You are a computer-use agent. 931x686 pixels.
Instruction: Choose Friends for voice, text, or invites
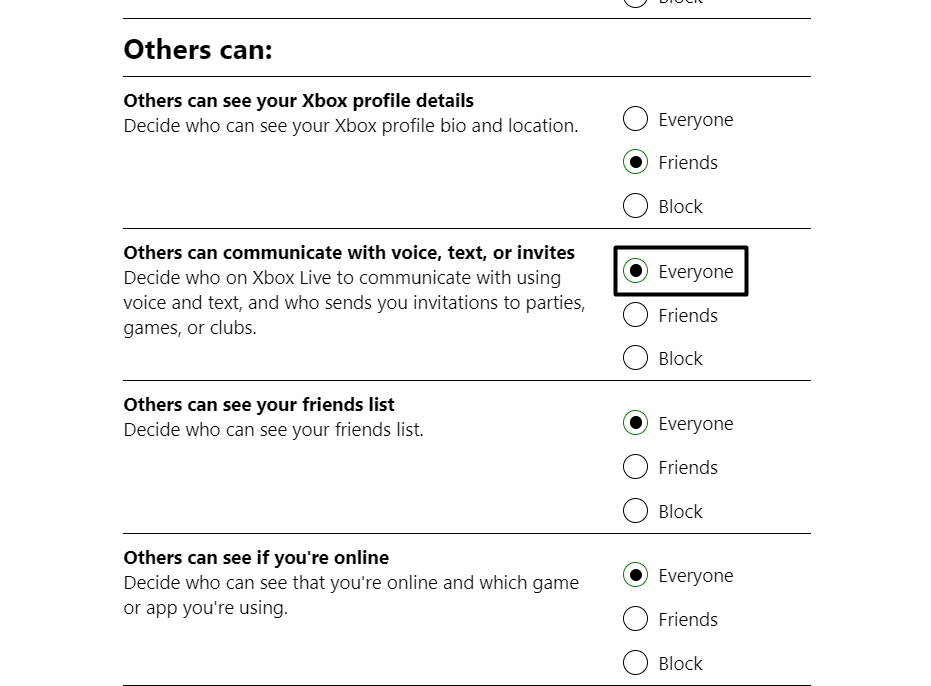635,316
